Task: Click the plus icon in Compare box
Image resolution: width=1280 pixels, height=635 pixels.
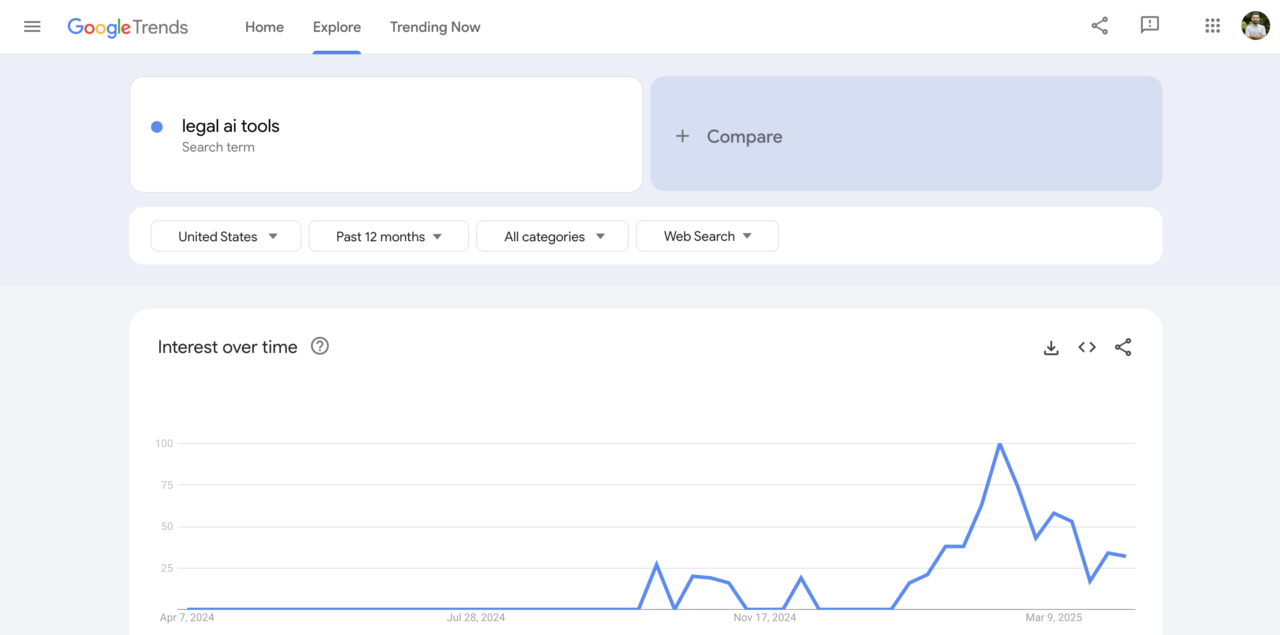Action: (682, 136)
